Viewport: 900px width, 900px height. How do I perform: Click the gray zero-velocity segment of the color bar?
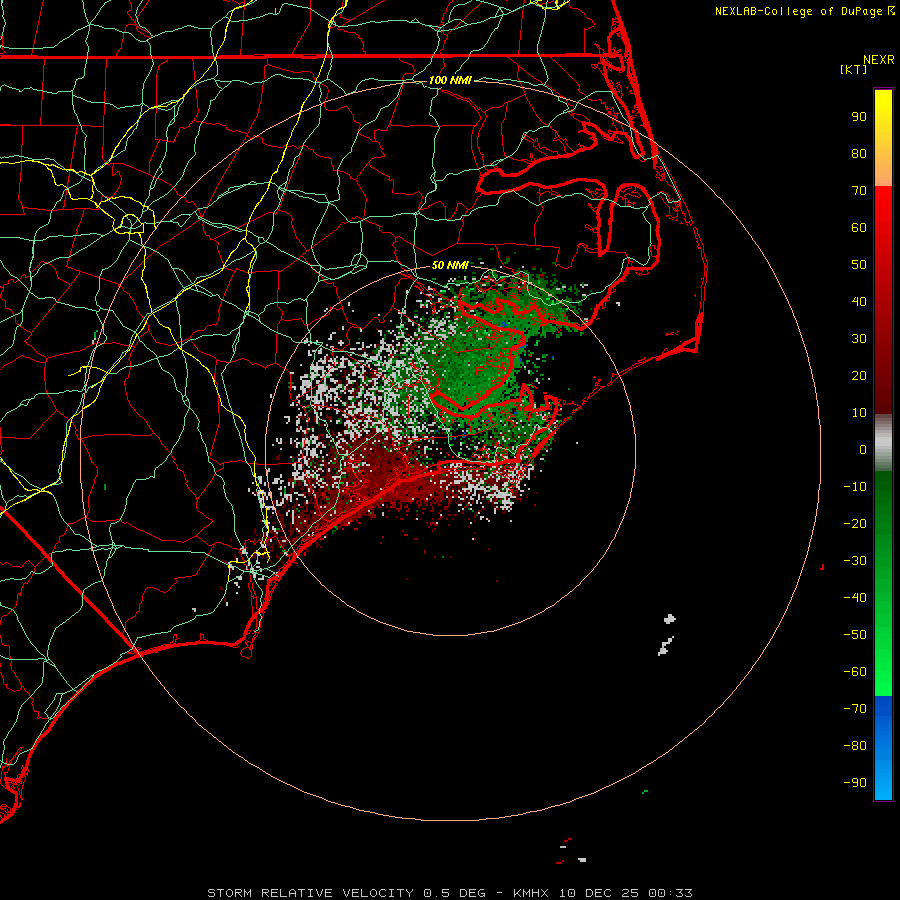tap(883, 443)
